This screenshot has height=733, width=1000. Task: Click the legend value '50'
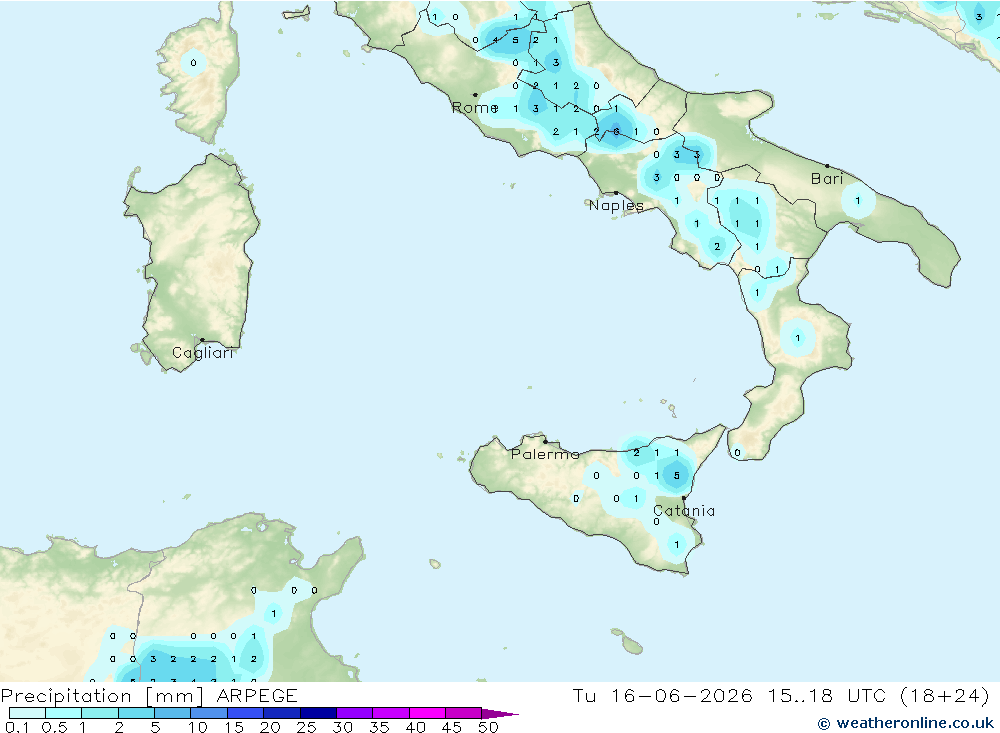(x=488, y=727)
